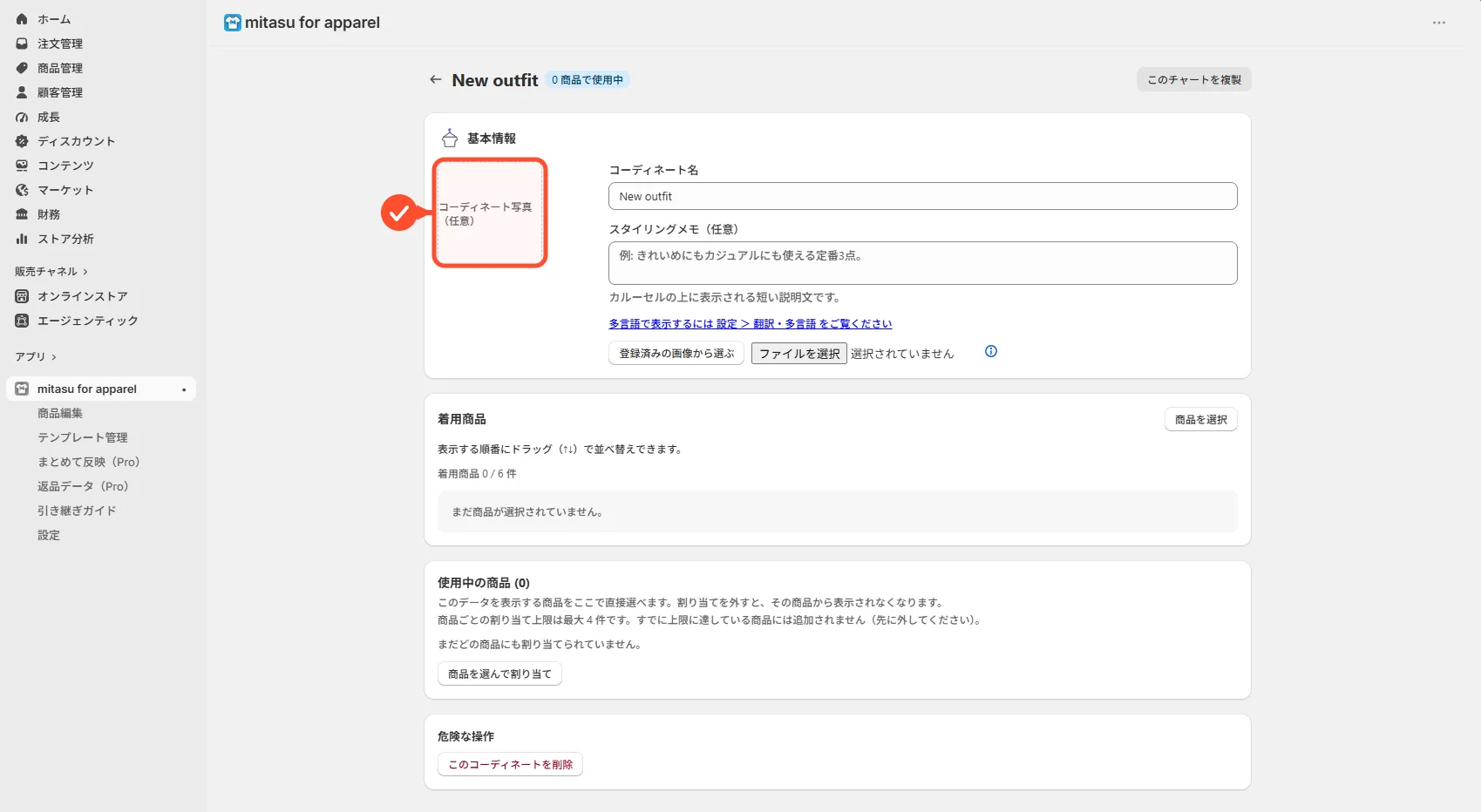Click このコーディネートを削除 button
The width and height of the screenshot is (1481, 812).
coord(510,764)
